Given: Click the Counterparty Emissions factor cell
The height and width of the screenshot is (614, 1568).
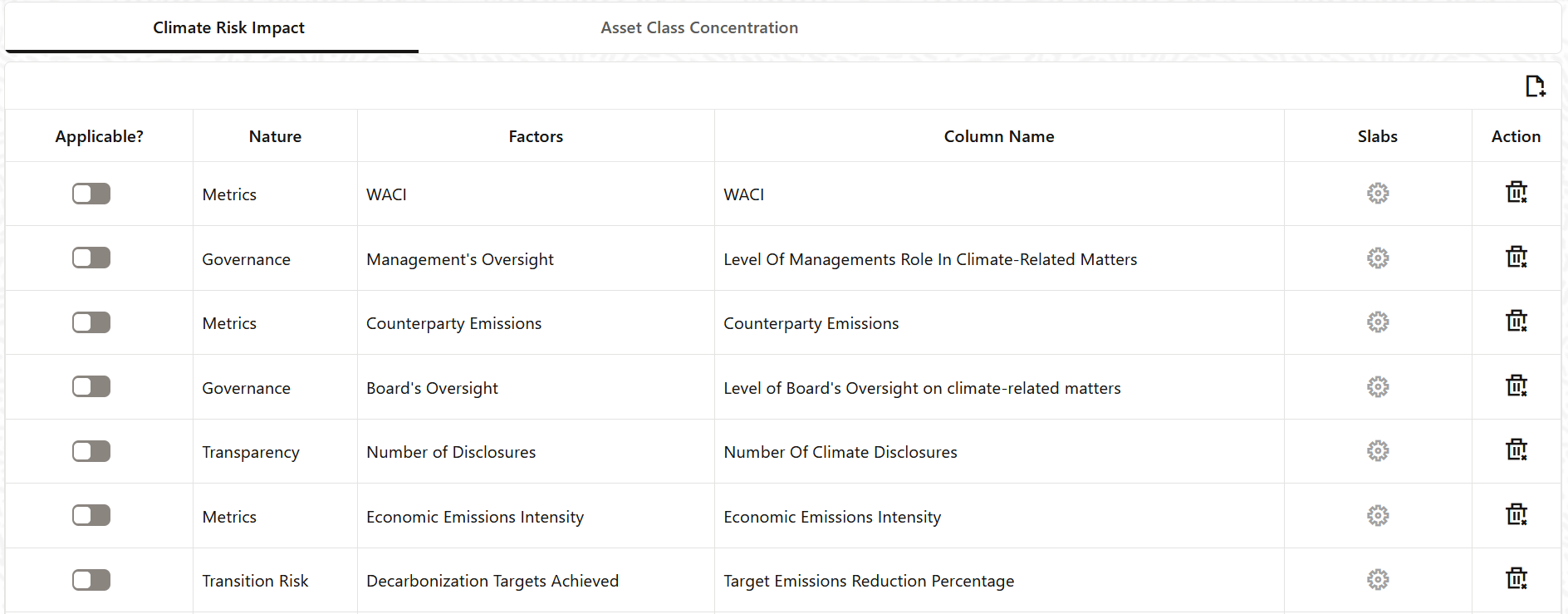Looking at the screenshot, I should tap(453, 322).
